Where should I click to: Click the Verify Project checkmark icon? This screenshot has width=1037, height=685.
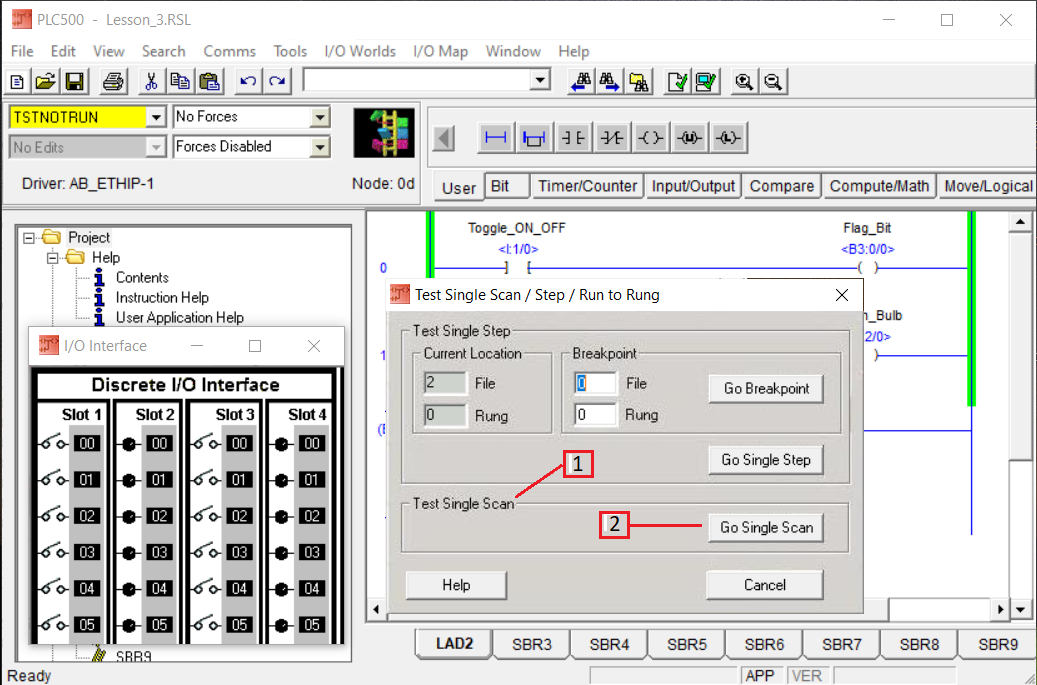[706, 81]
